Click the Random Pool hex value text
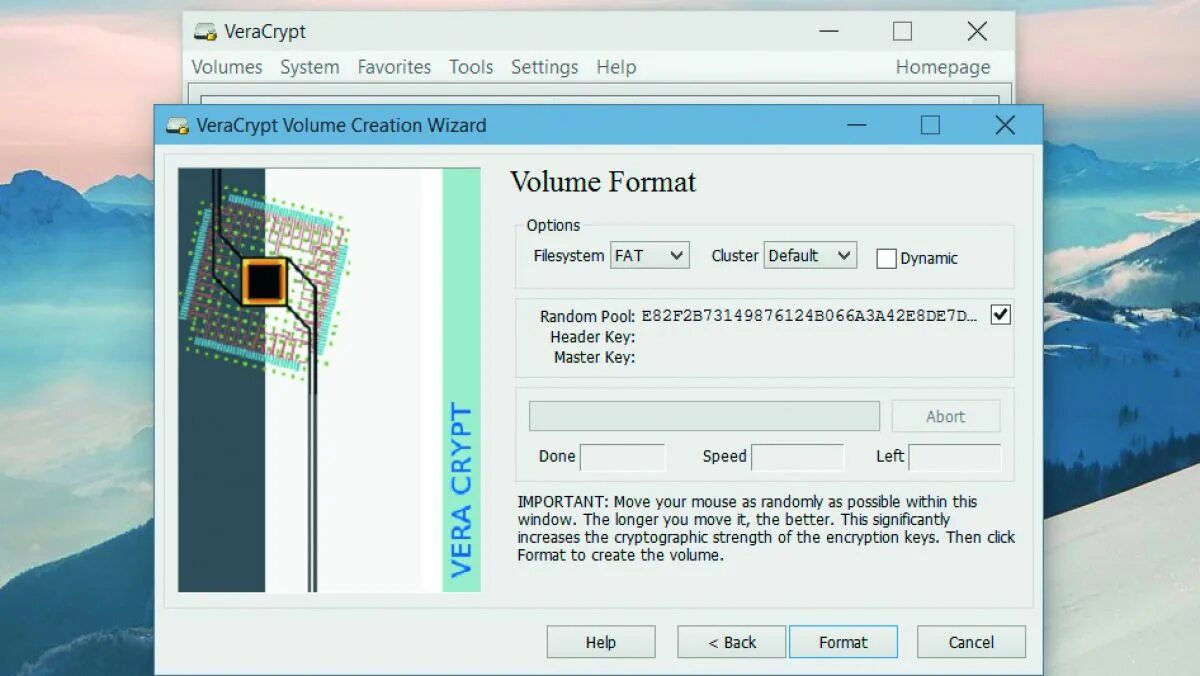The height and width of the screenshot is (676, 1200). [x=810, y=316]
